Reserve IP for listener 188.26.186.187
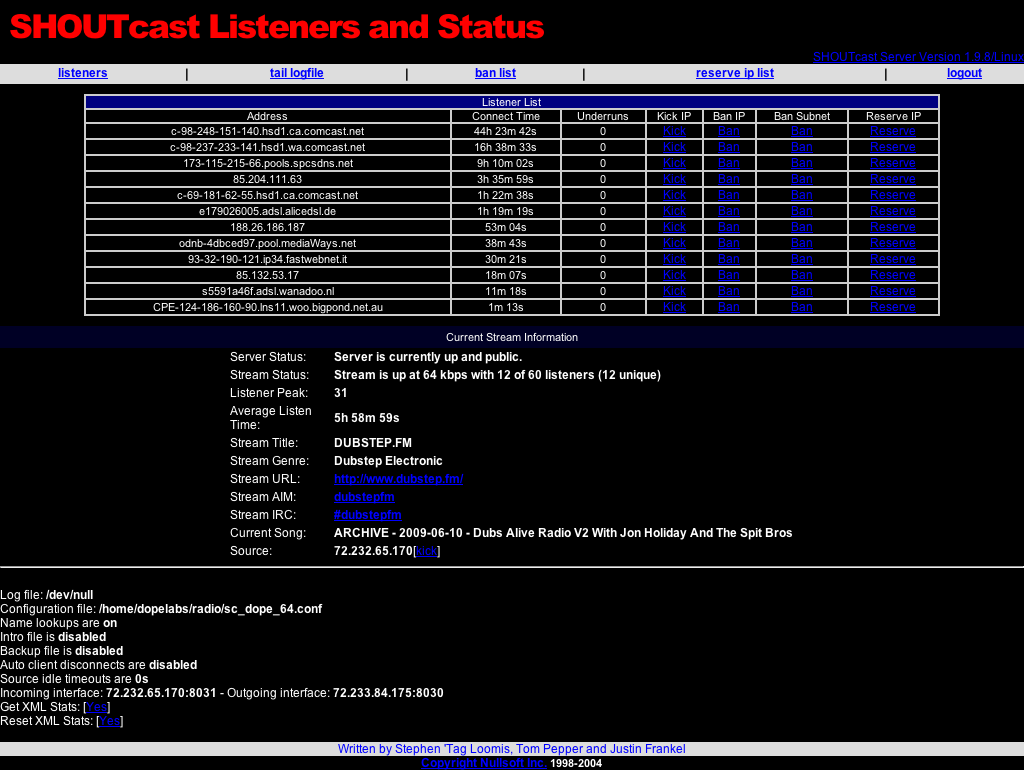This screenshot has width=1024, height=770. point(893,227)
